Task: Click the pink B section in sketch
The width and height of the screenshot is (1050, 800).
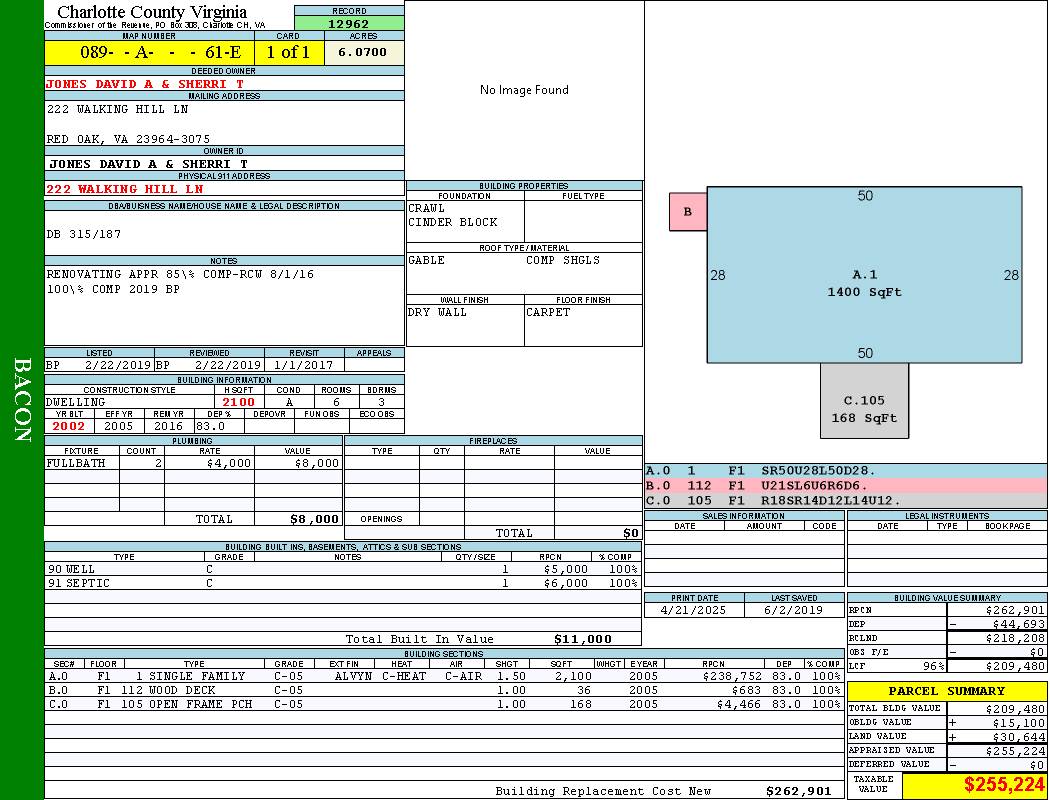Action: coord(688,212)
